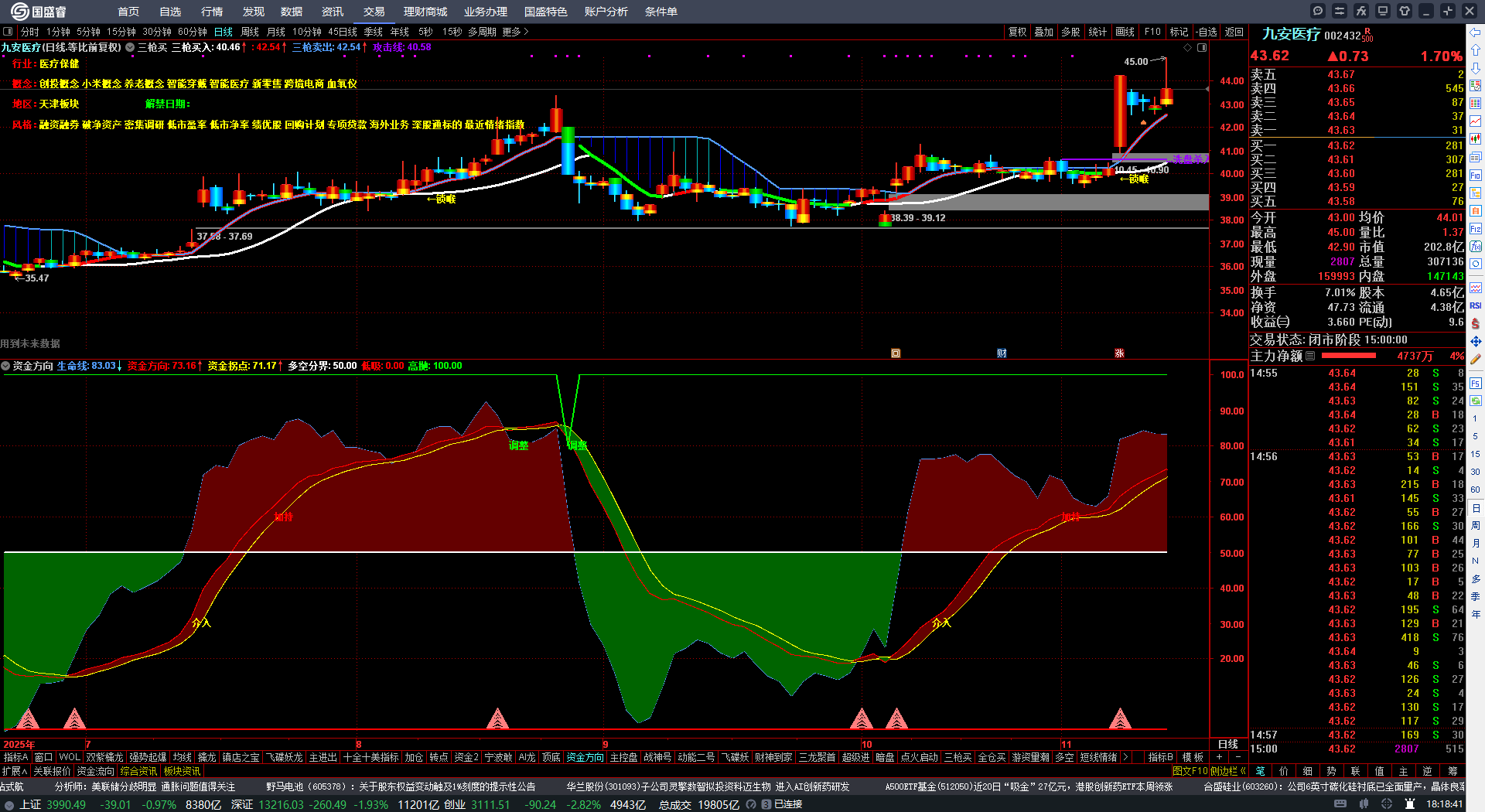
Task: Select the 主控盘 indicator tab
Action: point(623,757)
